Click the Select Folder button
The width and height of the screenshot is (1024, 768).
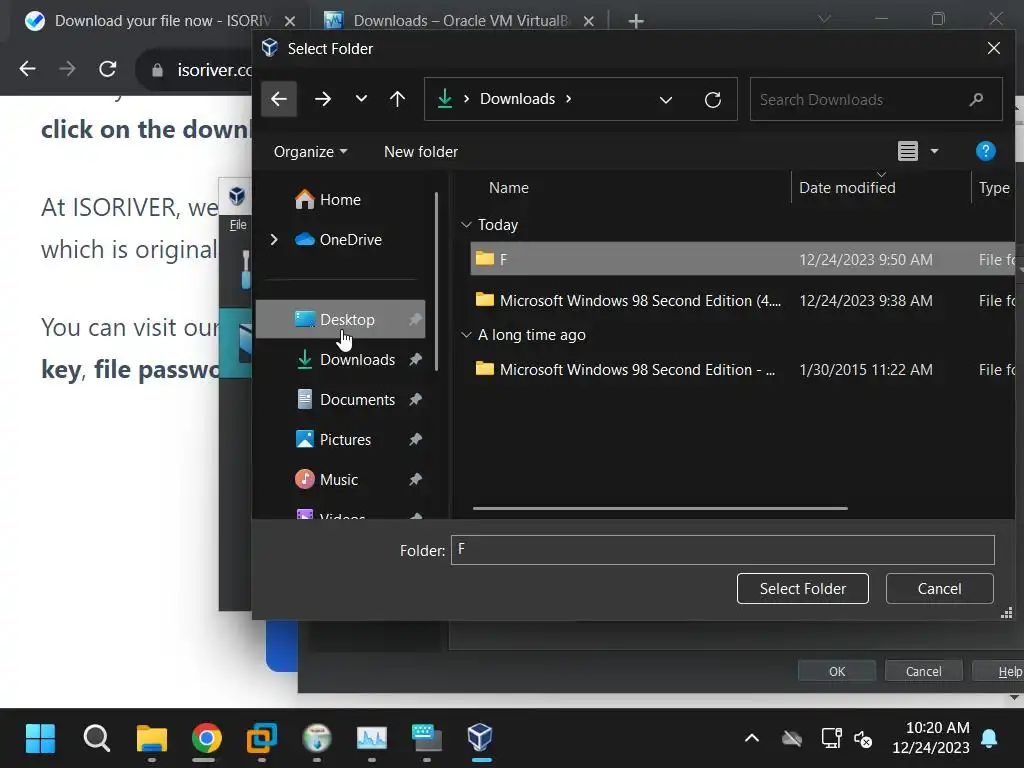803,588
